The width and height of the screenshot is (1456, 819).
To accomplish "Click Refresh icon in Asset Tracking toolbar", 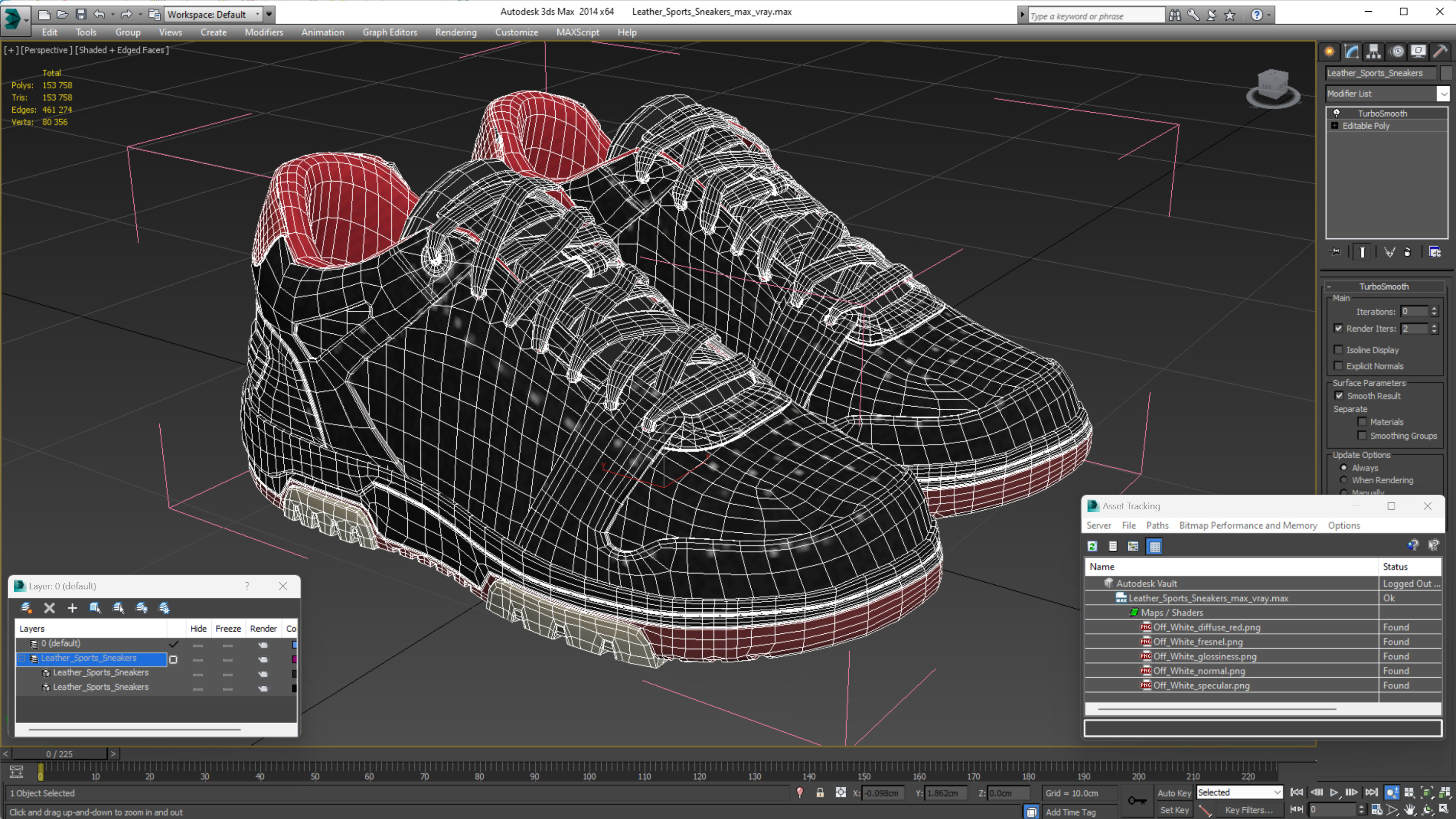I will click(1092, 546).
